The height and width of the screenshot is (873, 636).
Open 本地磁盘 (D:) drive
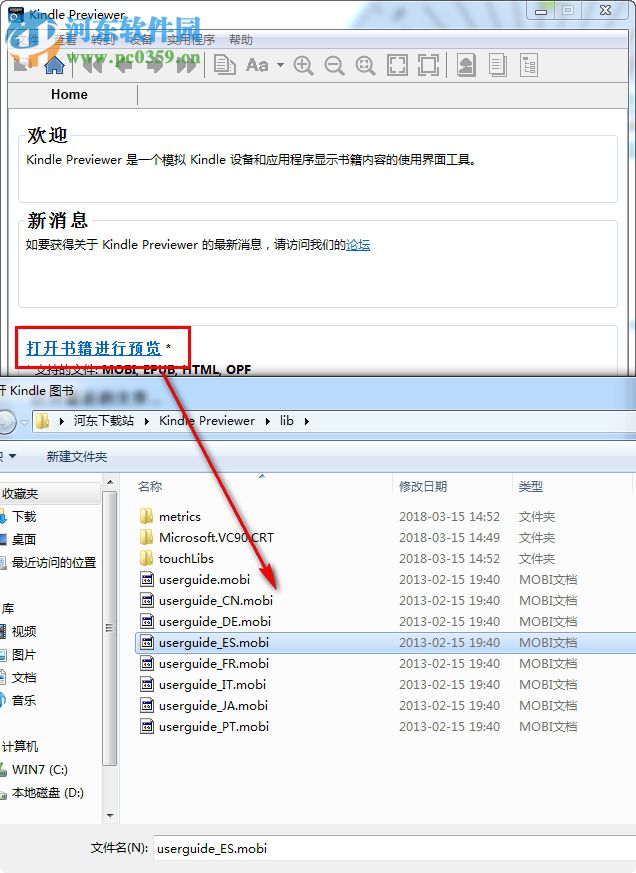[x=48, y=793]
